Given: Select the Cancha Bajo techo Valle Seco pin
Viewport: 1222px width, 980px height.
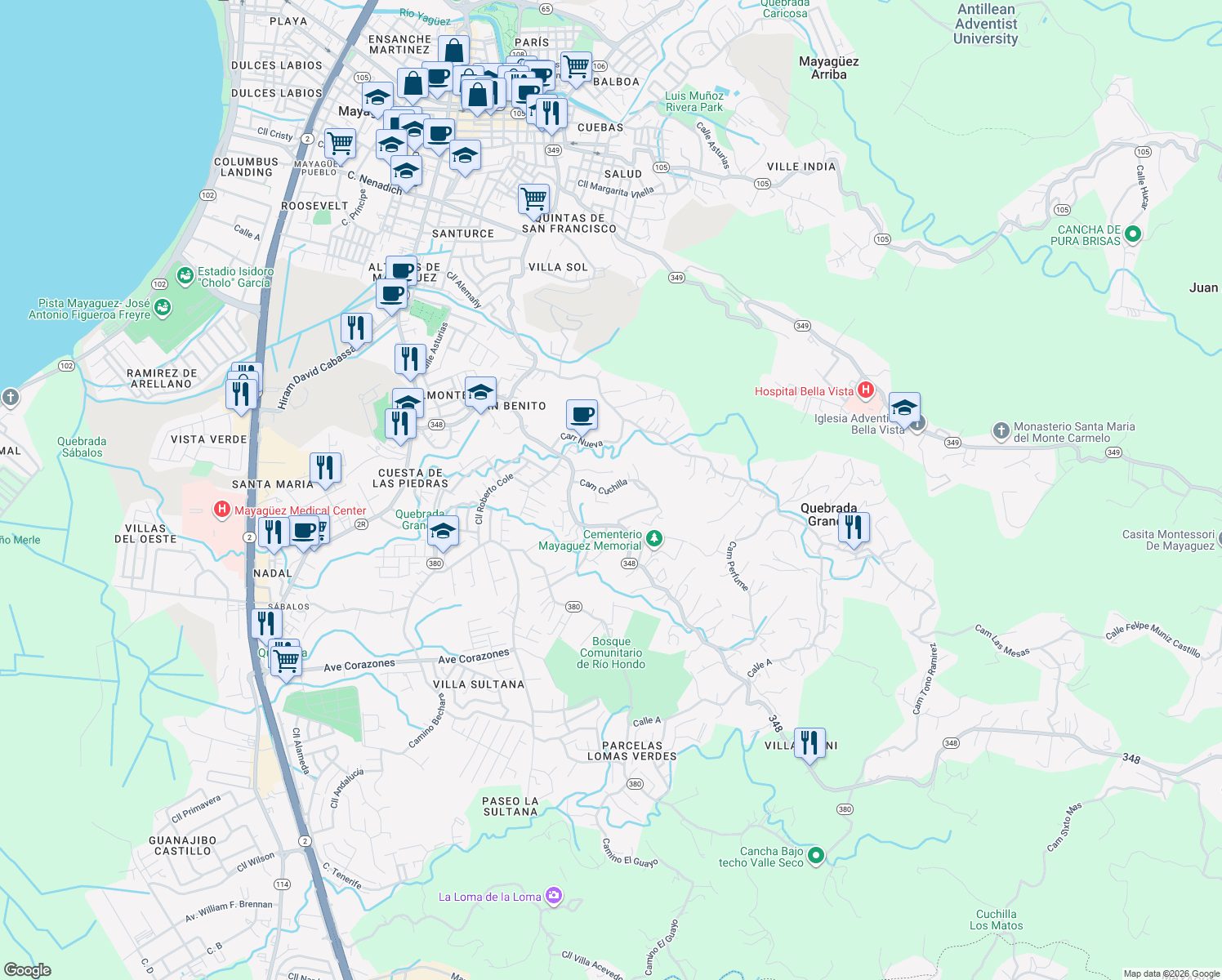Looking at the screenshot, I should [815, 856].
